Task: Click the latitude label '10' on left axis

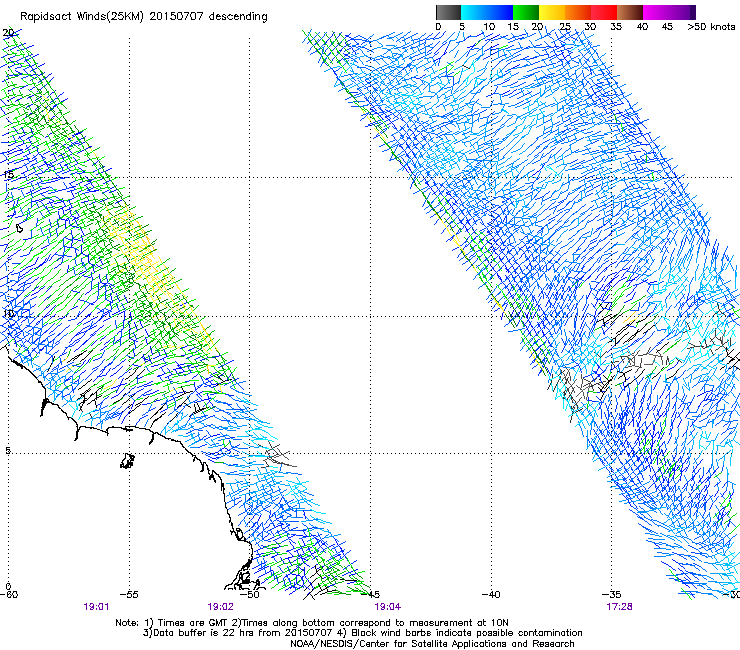Action: tap(8, 313)
